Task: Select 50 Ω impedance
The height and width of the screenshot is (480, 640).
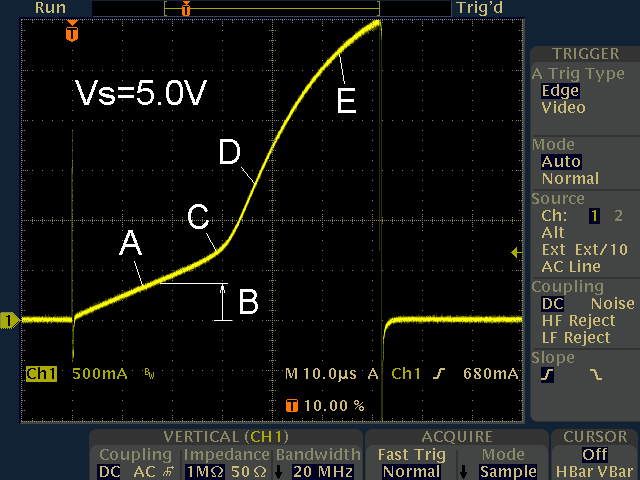Action: coord(248,471)
